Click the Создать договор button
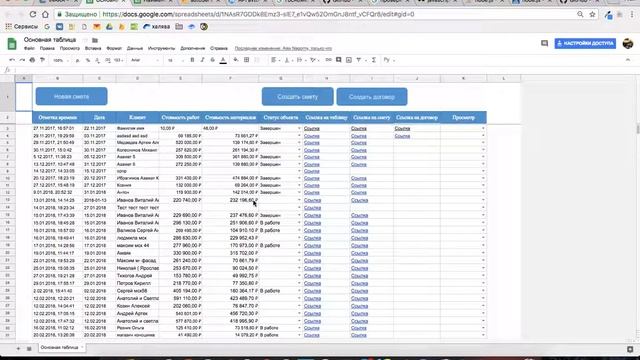Viewport: 640px width, 360px height. pos(372,97)
